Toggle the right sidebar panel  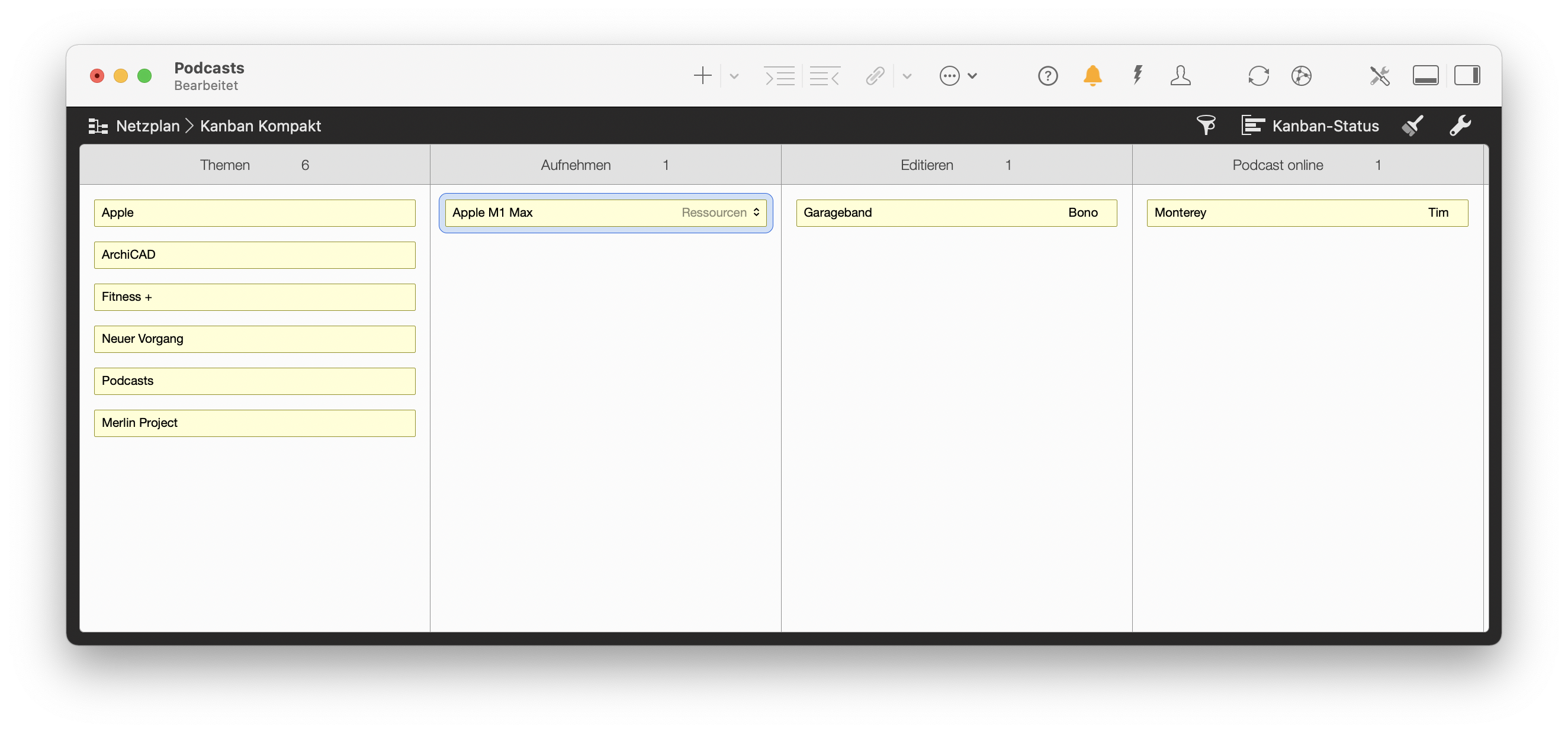(x=1468, y=76)
